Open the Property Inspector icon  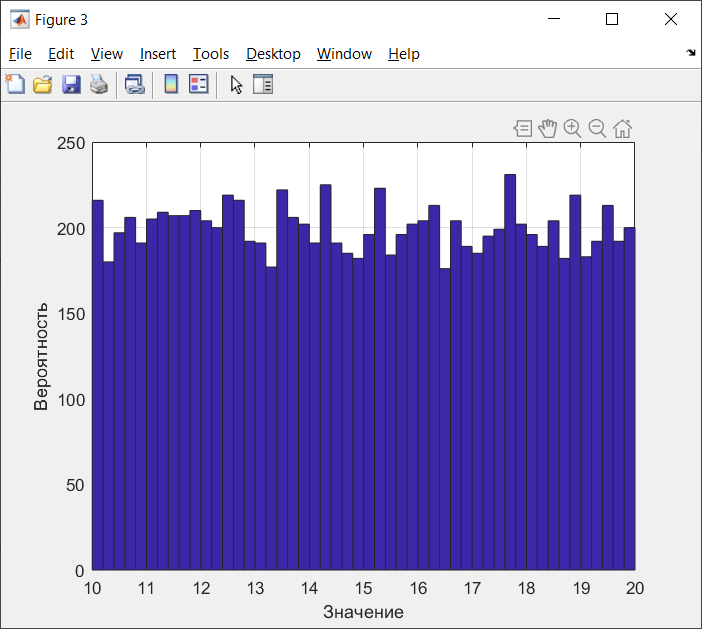pos(263,84)
